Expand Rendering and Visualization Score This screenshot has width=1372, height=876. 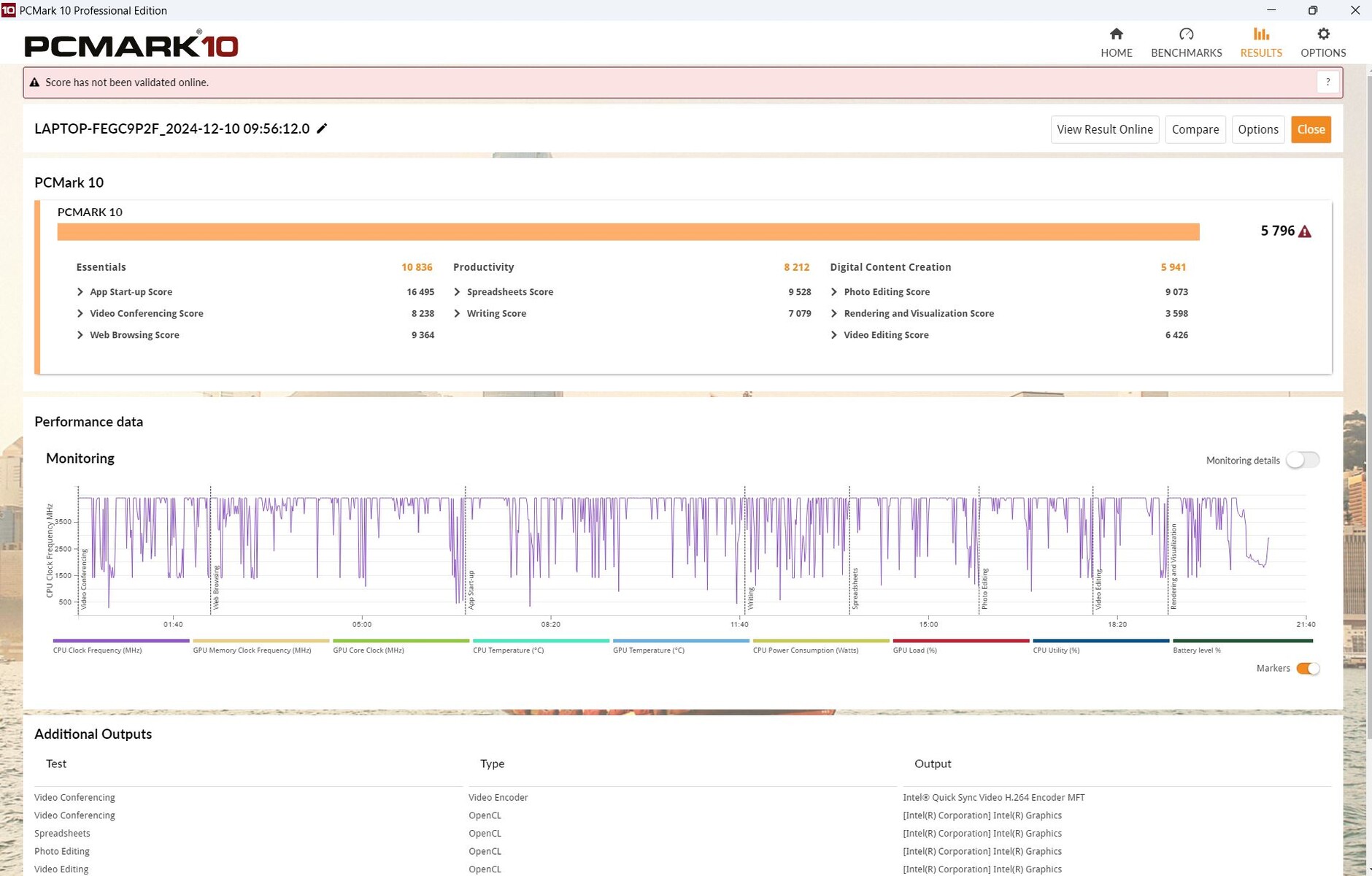pos(834,313)
